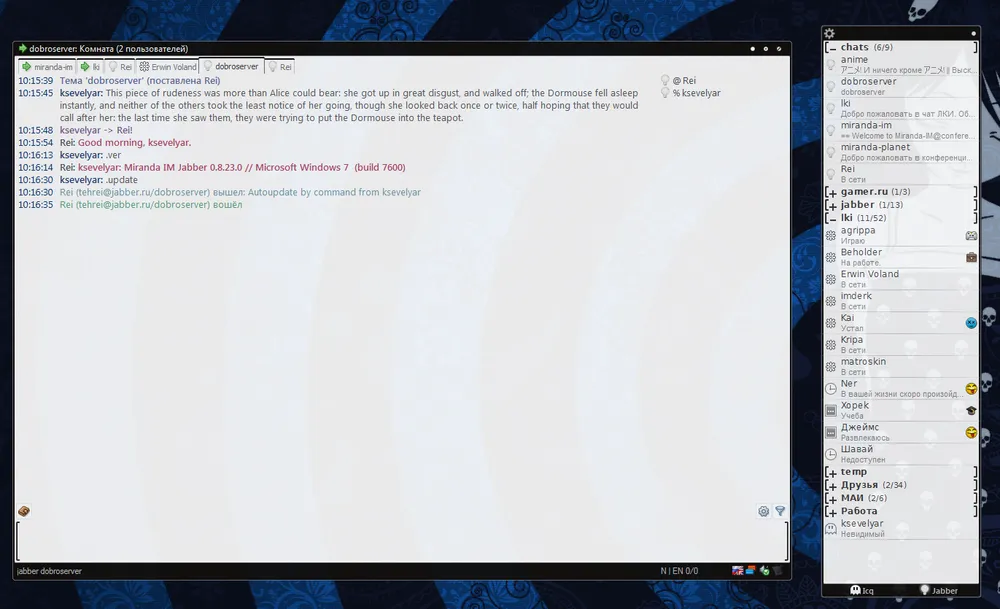Click the green arrow icon in chat title bar

click(x=22, y=48)
